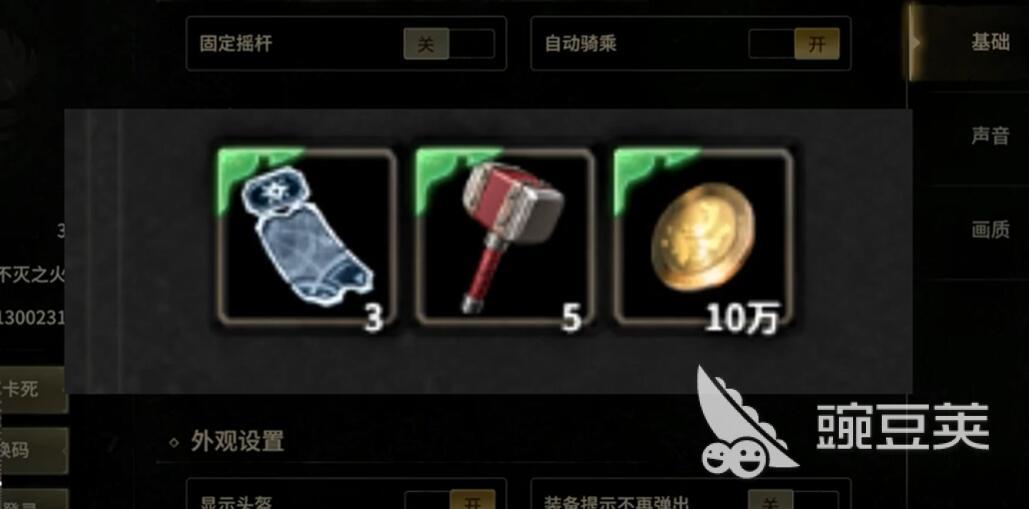
Task: Click the gold coin reward icon
Action: [x=704, y=237]
